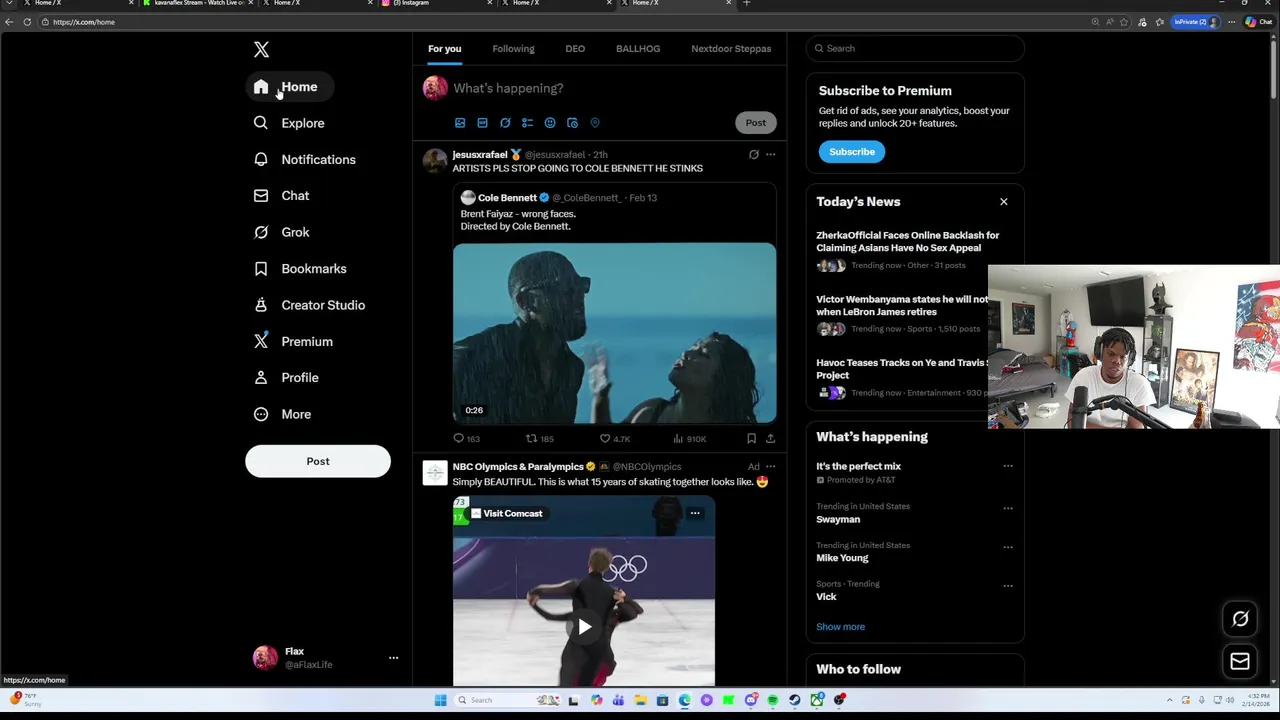Image resolution: width=1280 pixels, height=720 pixels.
Task: Click the X Search box
Action: point(915,48)
